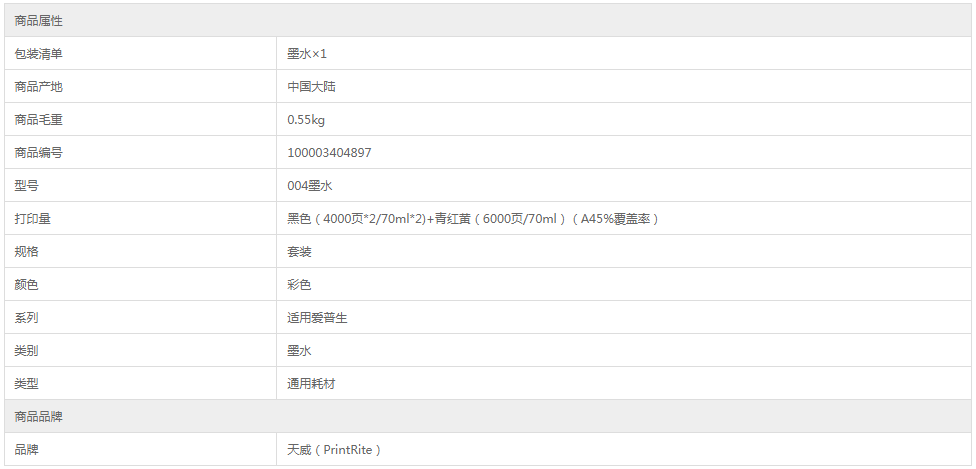
Task: Click the 适用爱普生 series value
Action: (317, 318)
